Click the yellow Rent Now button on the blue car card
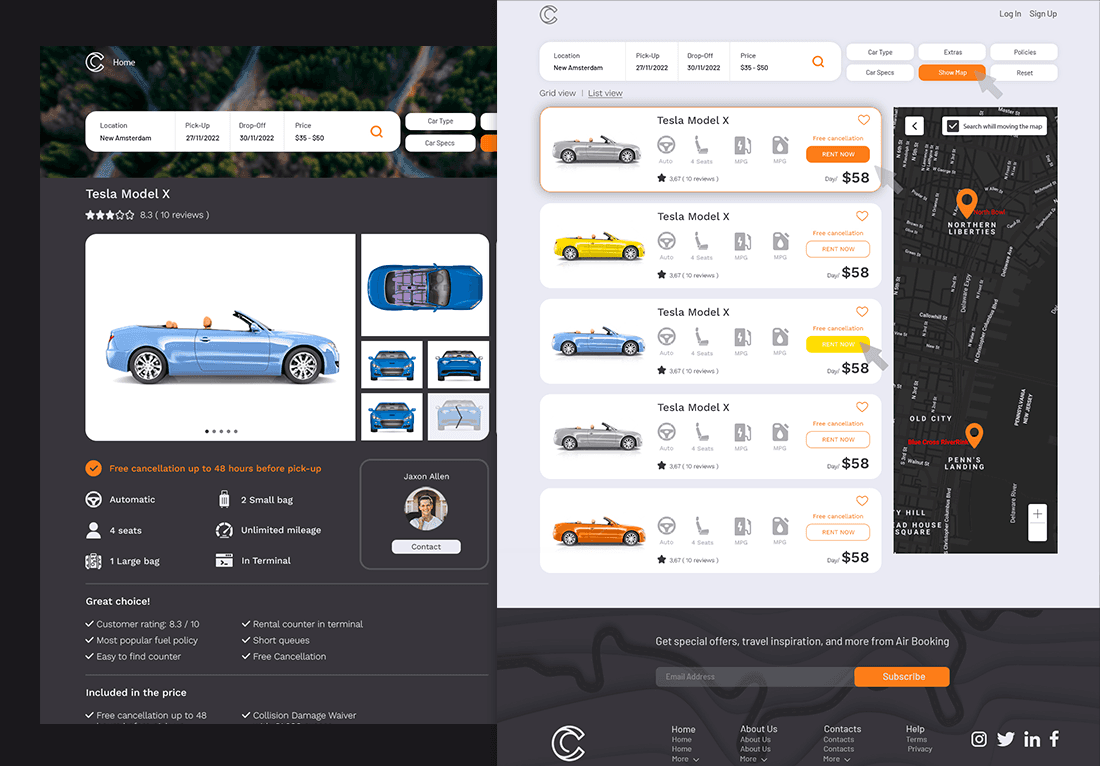The height and width of the screenshot is (766, 1100). [x=838, y=344]
